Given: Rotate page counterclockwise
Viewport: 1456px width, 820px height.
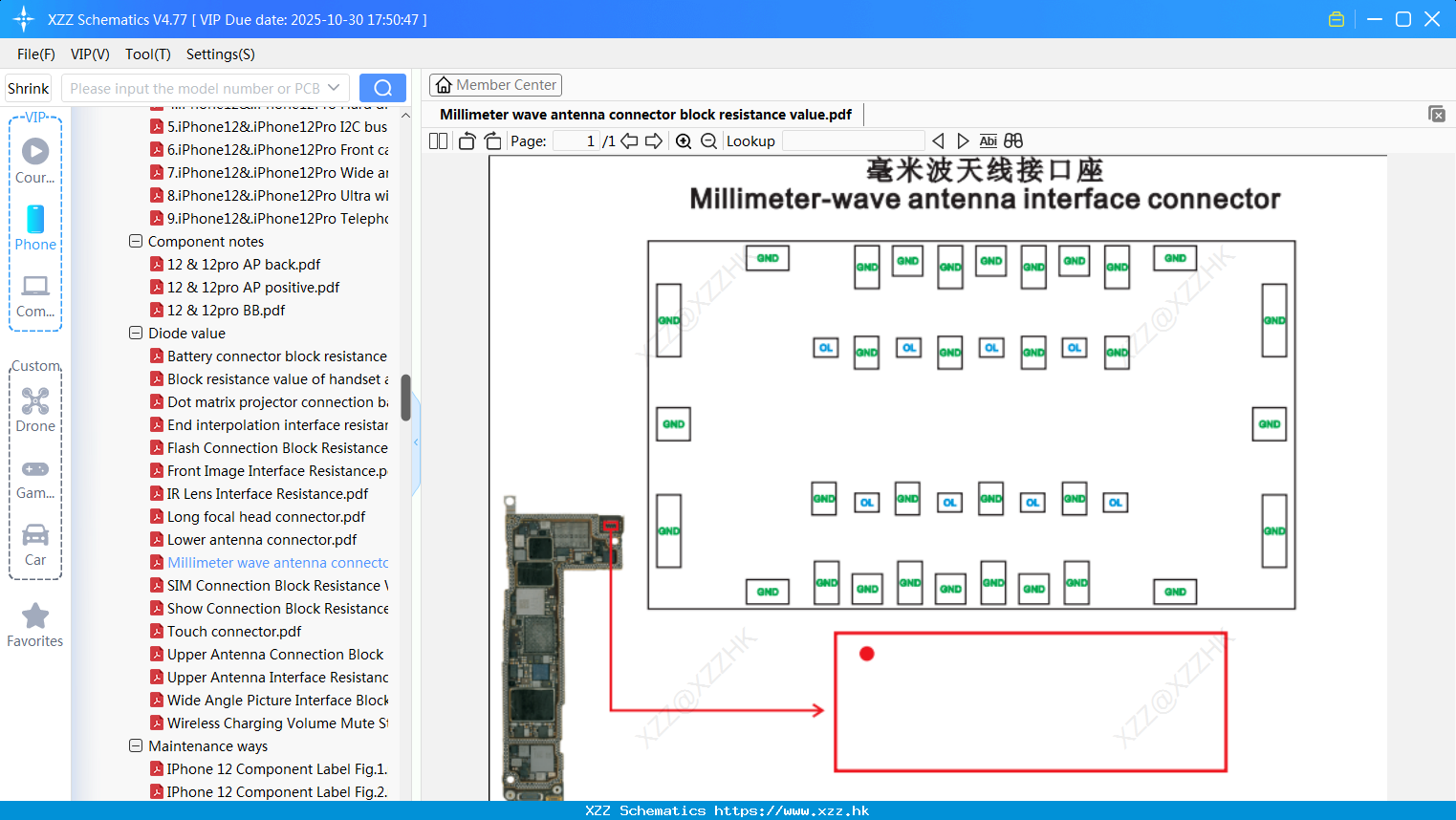Looking at the screenshot, I should pyautogui.click(x=467, y=140).
